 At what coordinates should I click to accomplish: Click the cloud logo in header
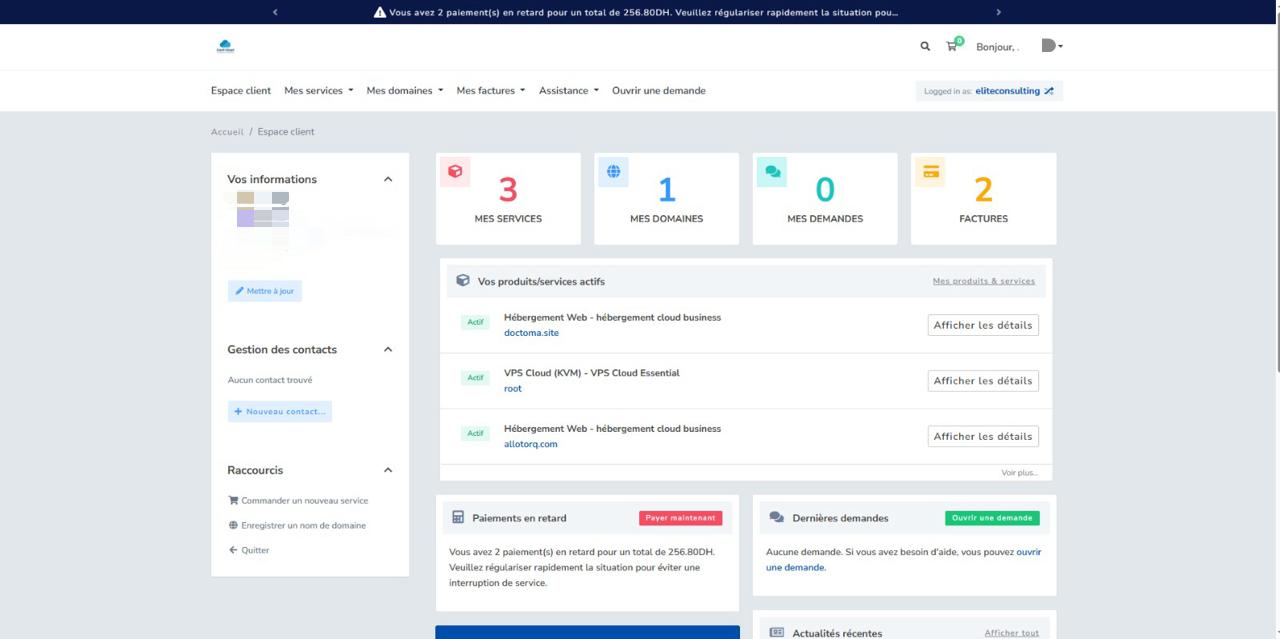coord(225,46)
